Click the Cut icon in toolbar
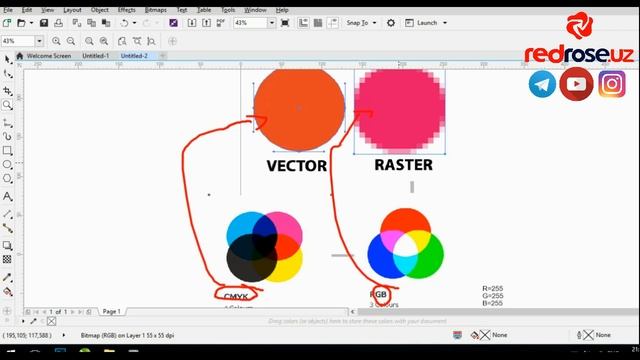 pos(77,23)
